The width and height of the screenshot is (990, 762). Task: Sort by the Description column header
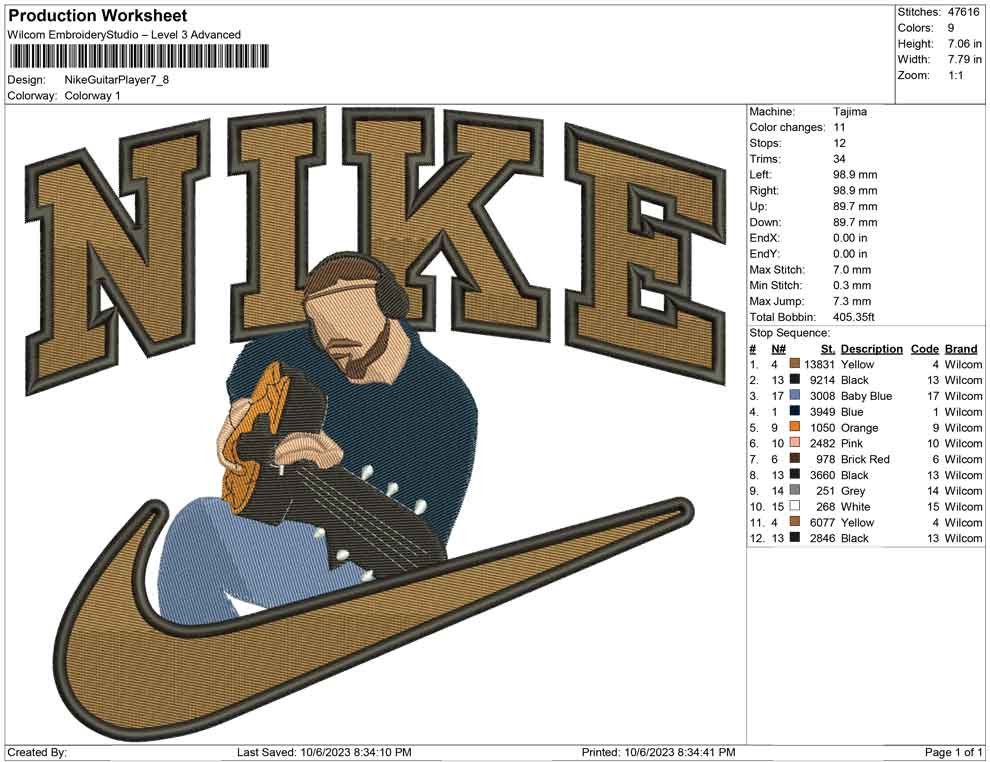[x=870, y=348]
